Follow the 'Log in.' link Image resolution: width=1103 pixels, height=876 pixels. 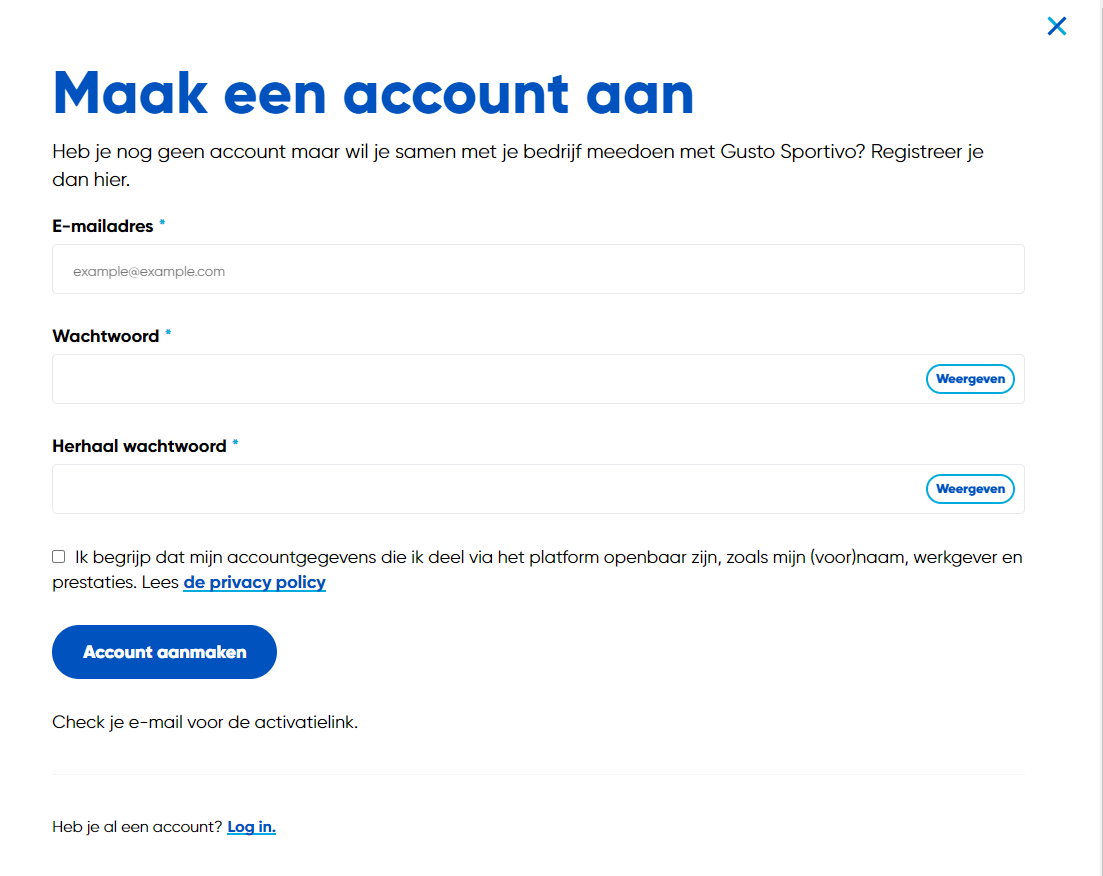coord(251,827)
